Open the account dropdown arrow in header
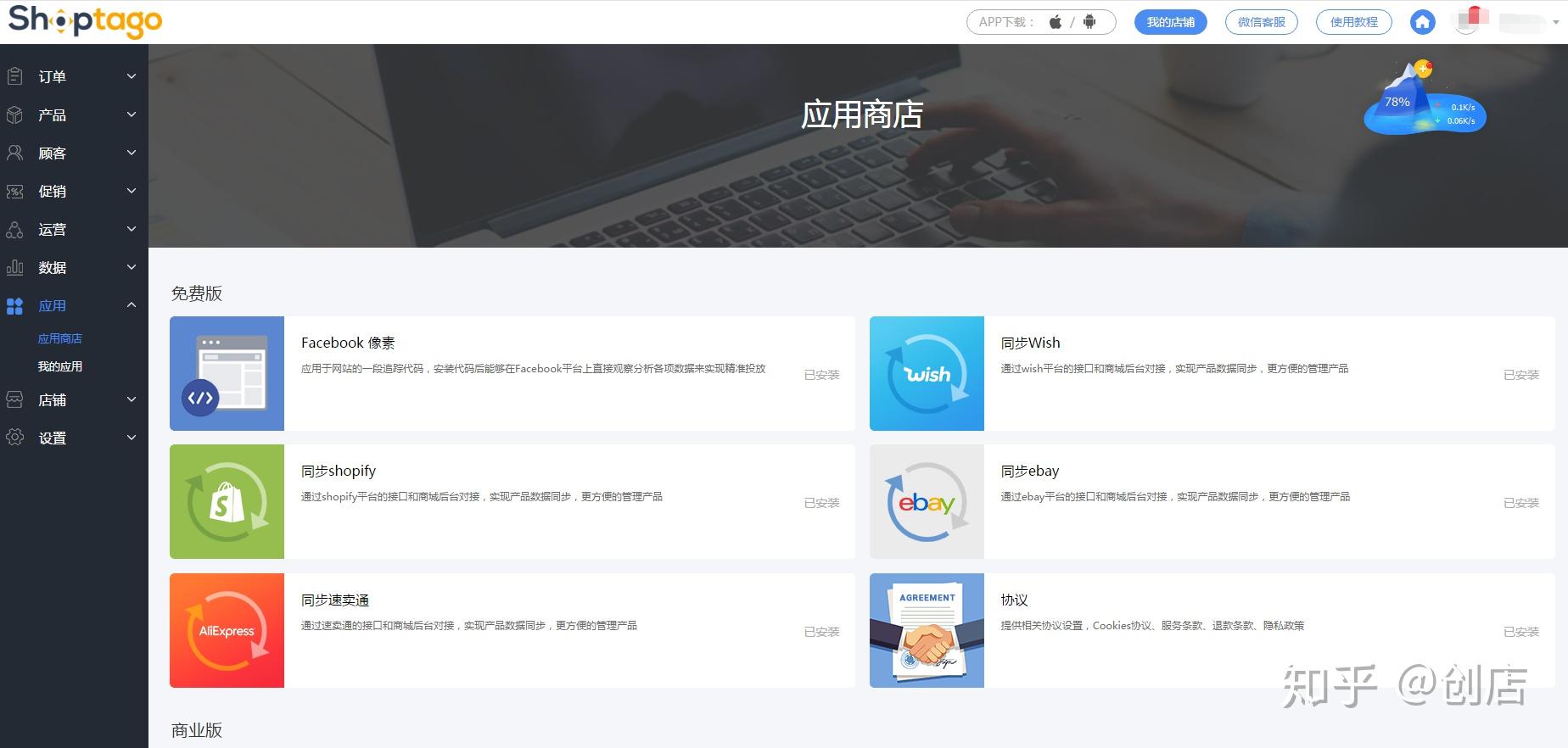The height and width of the screenshot is (748, 1568). tap(1555, 23)
